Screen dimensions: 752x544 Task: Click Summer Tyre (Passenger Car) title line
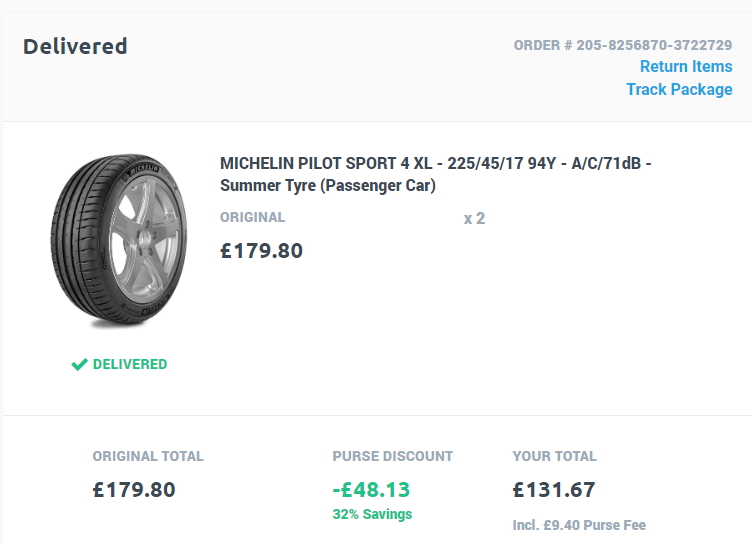click(x=328, y=186)
